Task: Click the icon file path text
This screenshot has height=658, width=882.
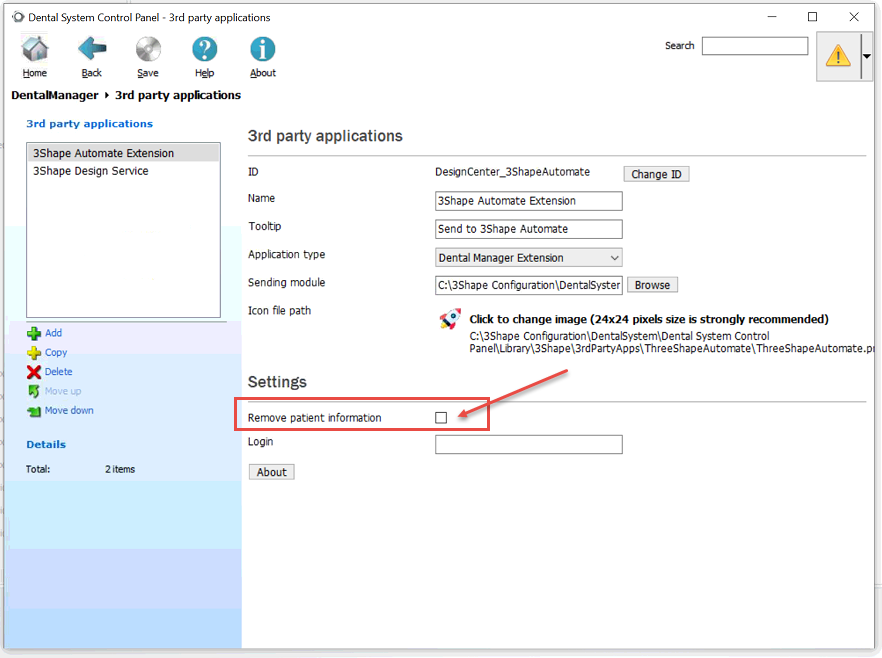Action: click(x=672, y=342)
